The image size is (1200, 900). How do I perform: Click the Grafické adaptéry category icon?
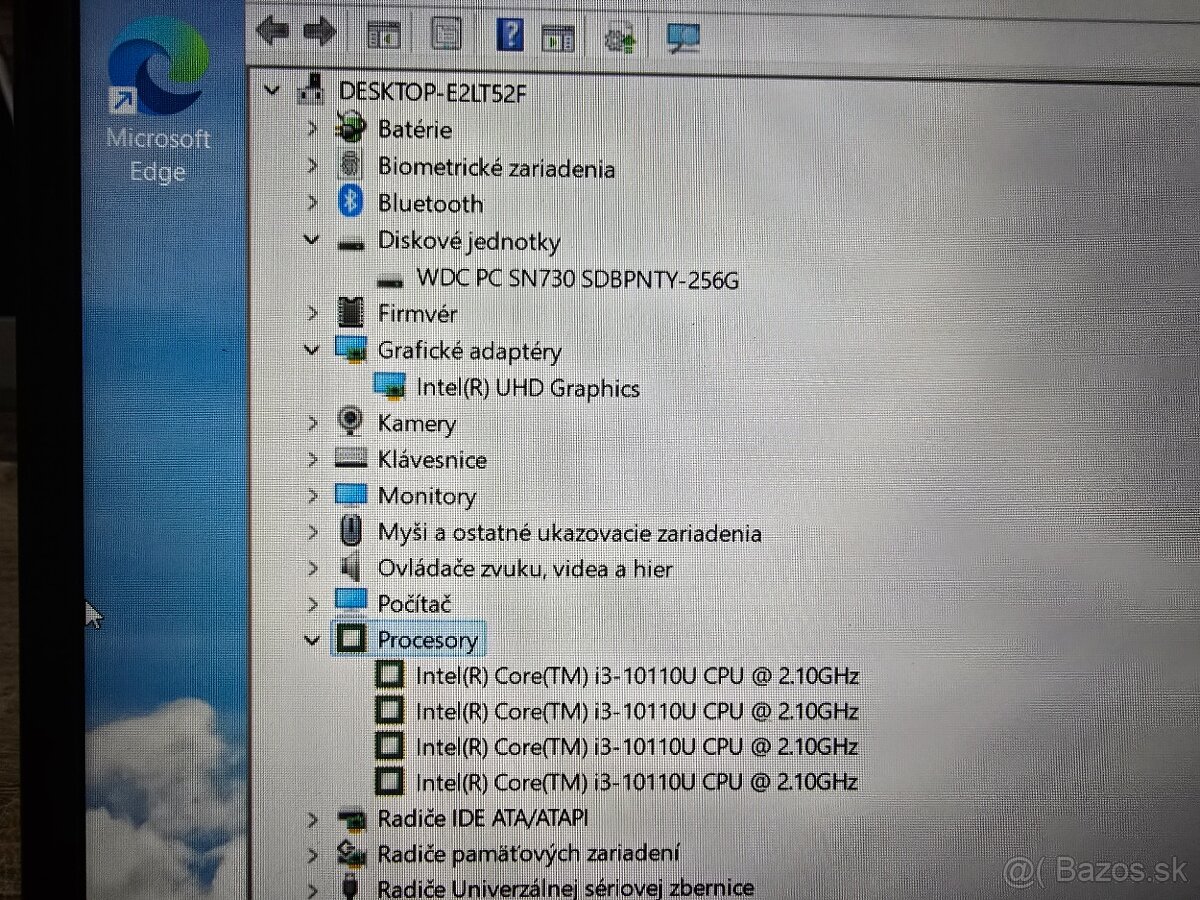coord(350,349)
